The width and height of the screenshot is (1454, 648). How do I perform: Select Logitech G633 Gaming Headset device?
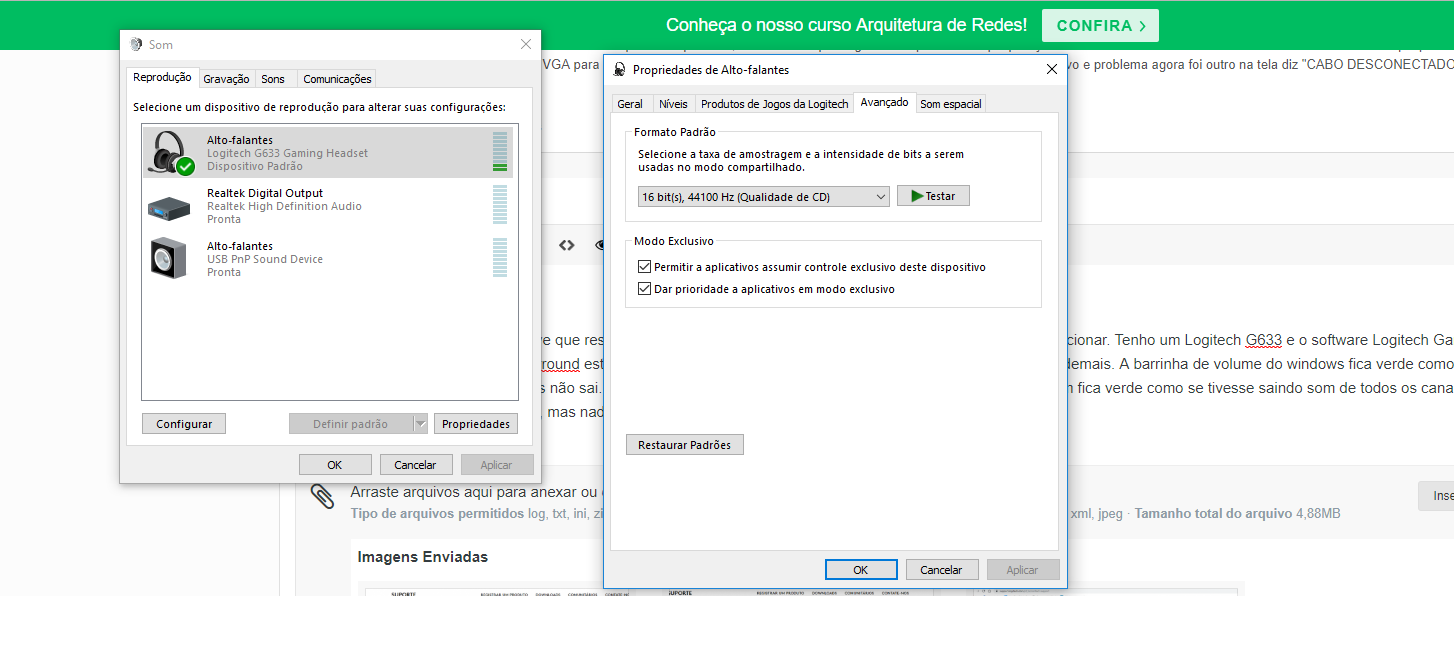pos(329,152)
